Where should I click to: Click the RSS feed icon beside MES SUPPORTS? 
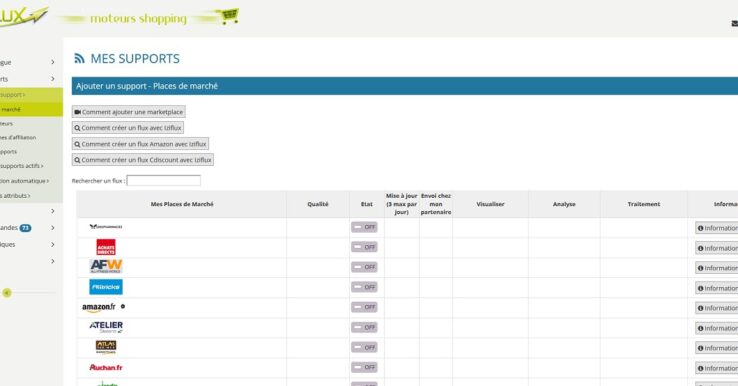tap(79, 58)
